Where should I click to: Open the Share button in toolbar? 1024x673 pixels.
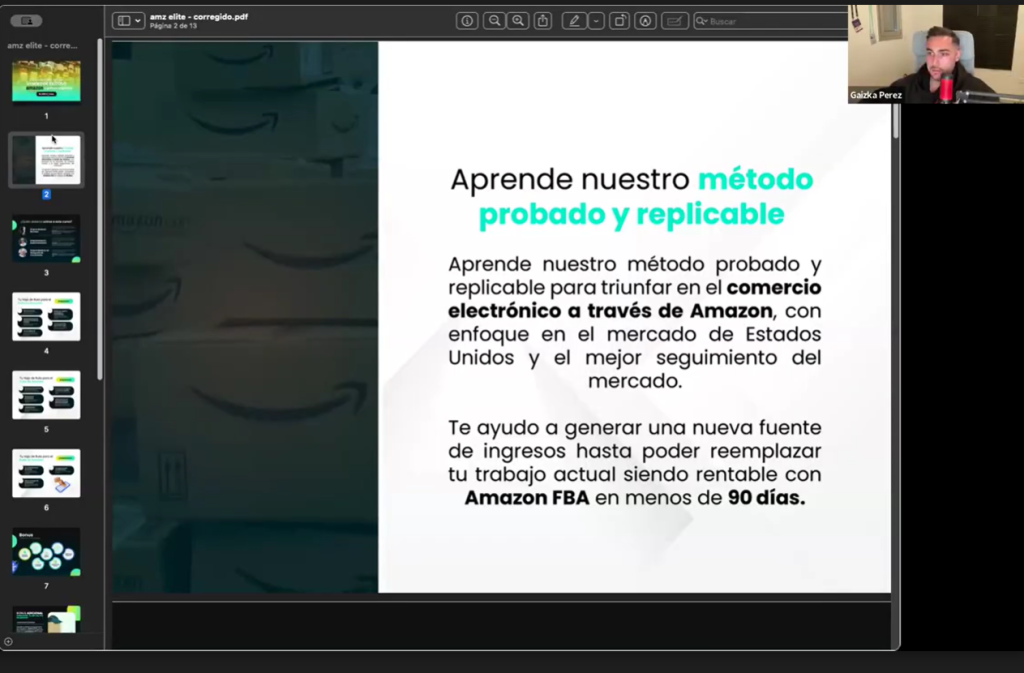point(543,20)
